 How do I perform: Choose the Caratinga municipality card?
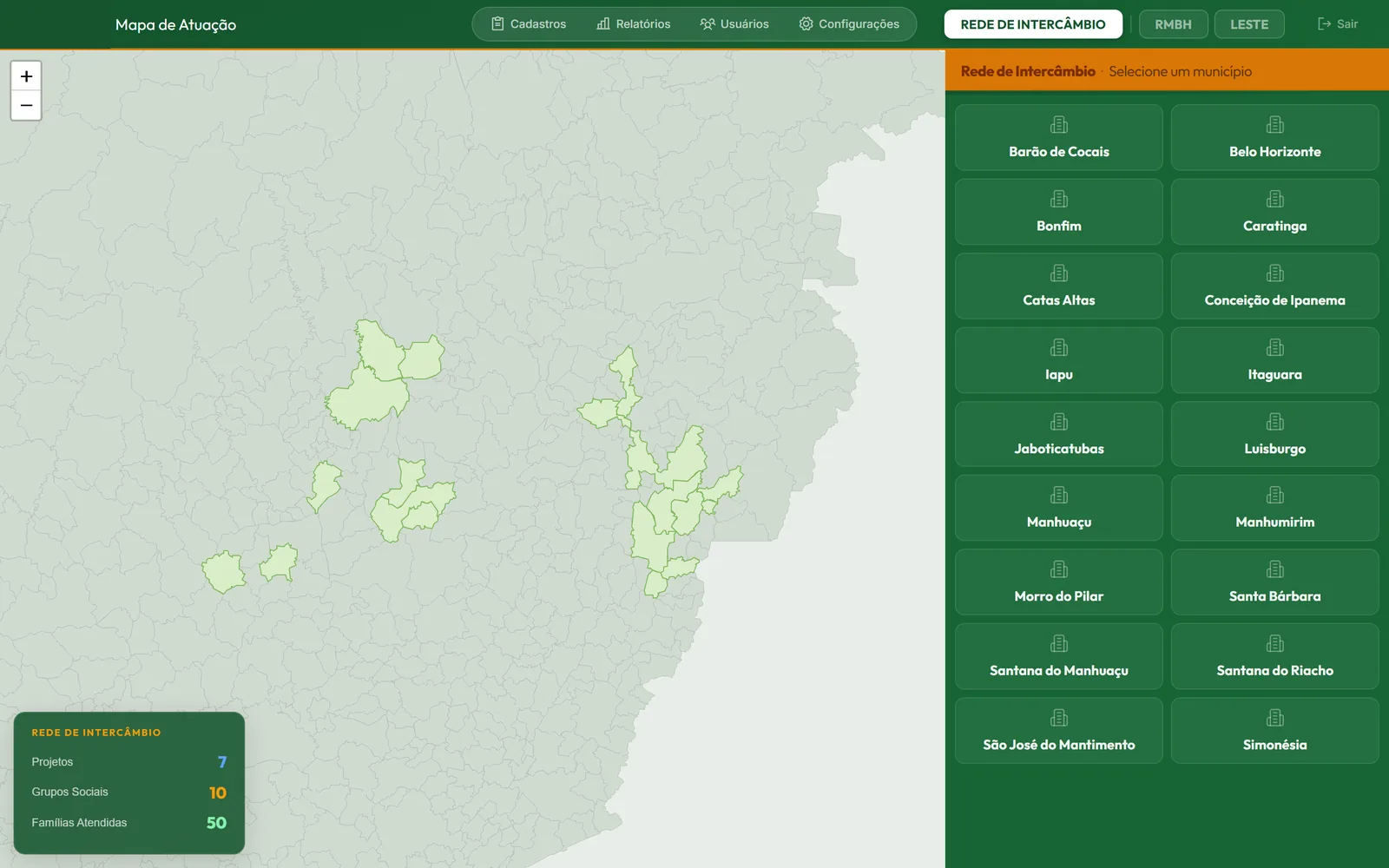tap(1274, 212)
